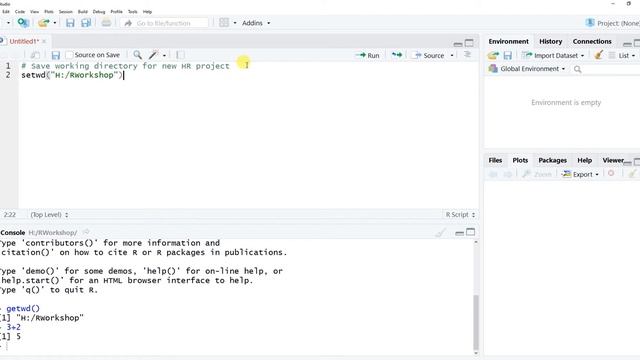Open the open-file recent files dropdown arrow
Image resolution: width=640 pixels, height=360 pixels.
pos(55,23)
